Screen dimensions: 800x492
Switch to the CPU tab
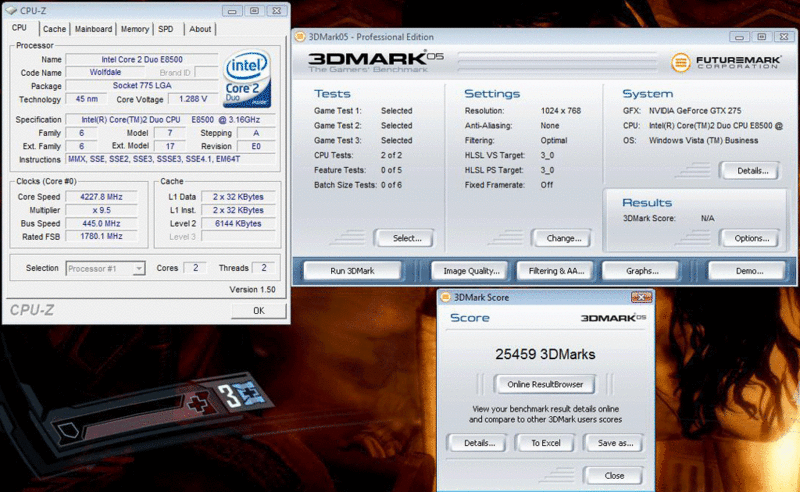click(x=19, y=28)
